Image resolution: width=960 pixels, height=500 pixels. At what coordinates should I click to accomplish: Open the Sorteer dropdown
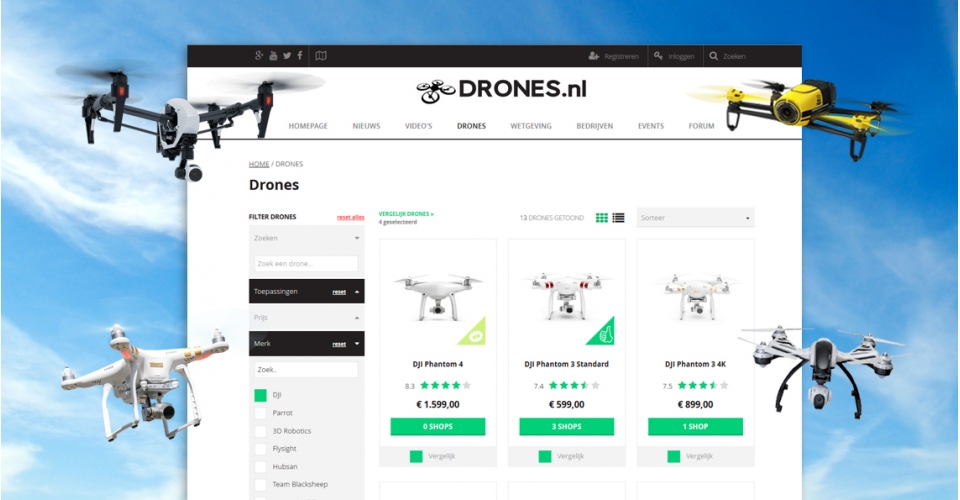pos(695,218)
